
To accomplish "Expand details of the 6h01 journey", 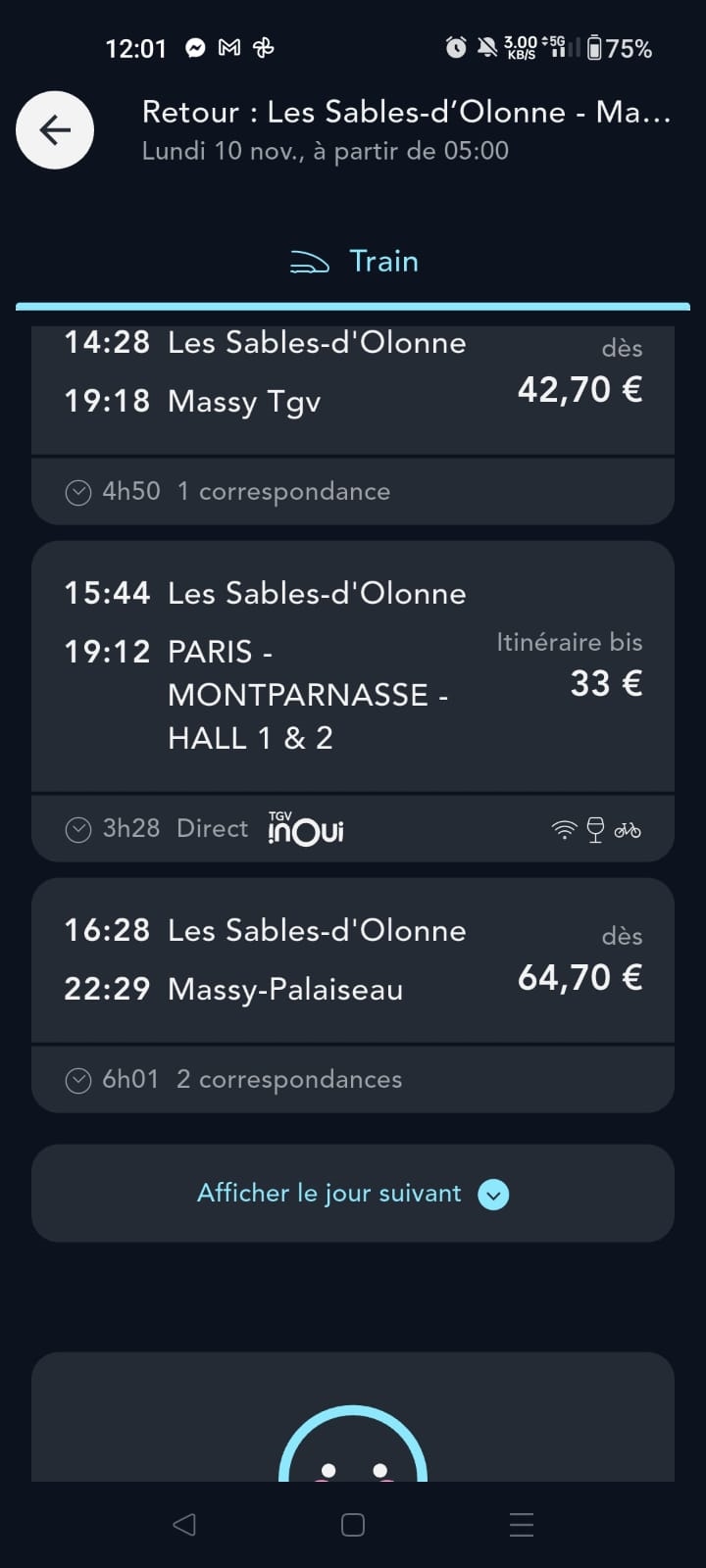I will click(x=78, y=1080).
